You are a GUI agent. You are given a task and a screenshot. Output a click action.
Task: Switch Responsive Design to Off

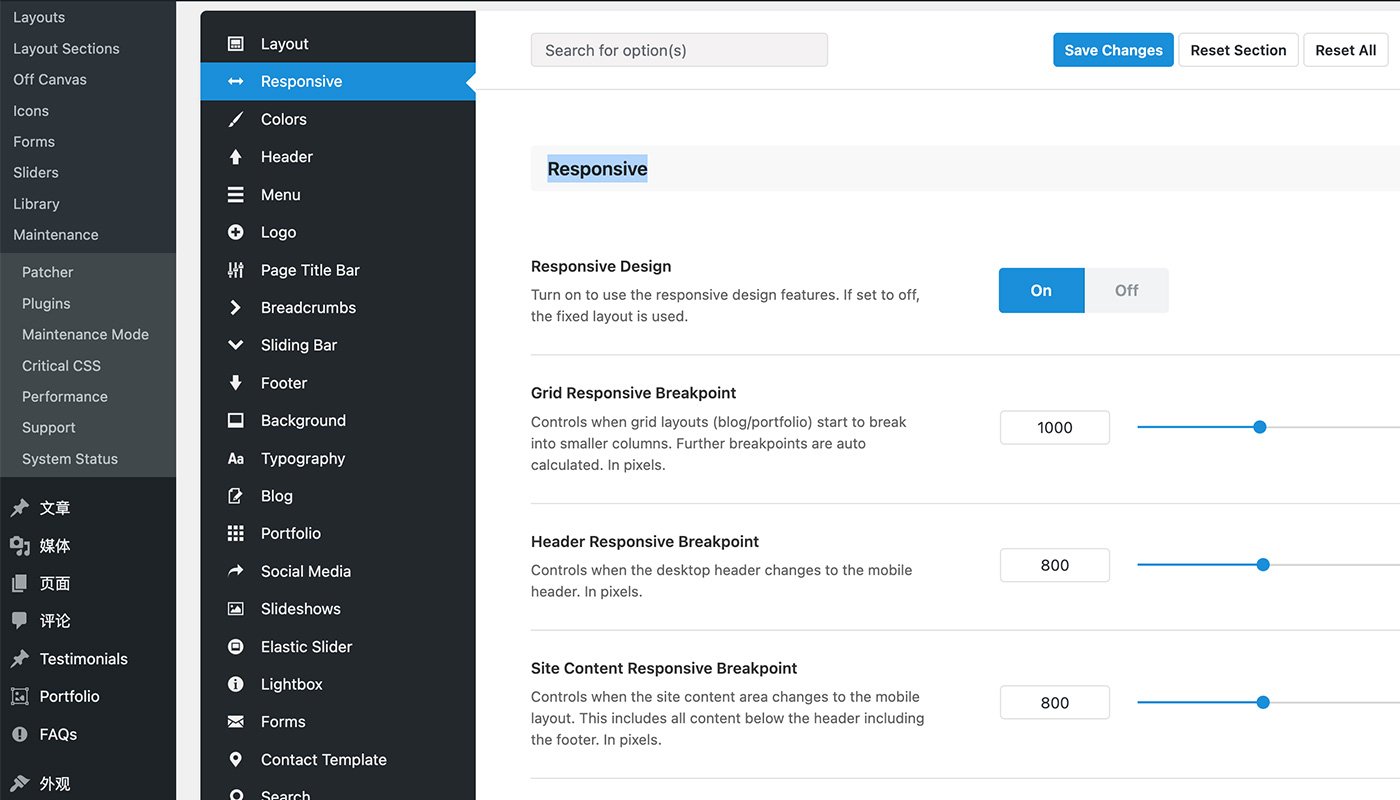pos(1126,290)
